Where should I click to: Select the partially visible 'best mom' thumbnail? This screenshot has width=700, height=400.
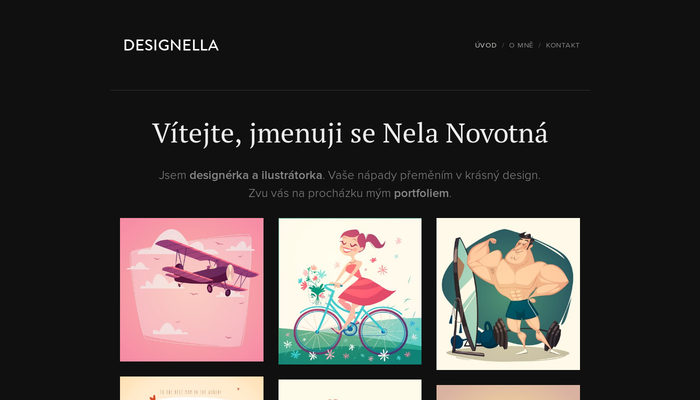point(192,388)
